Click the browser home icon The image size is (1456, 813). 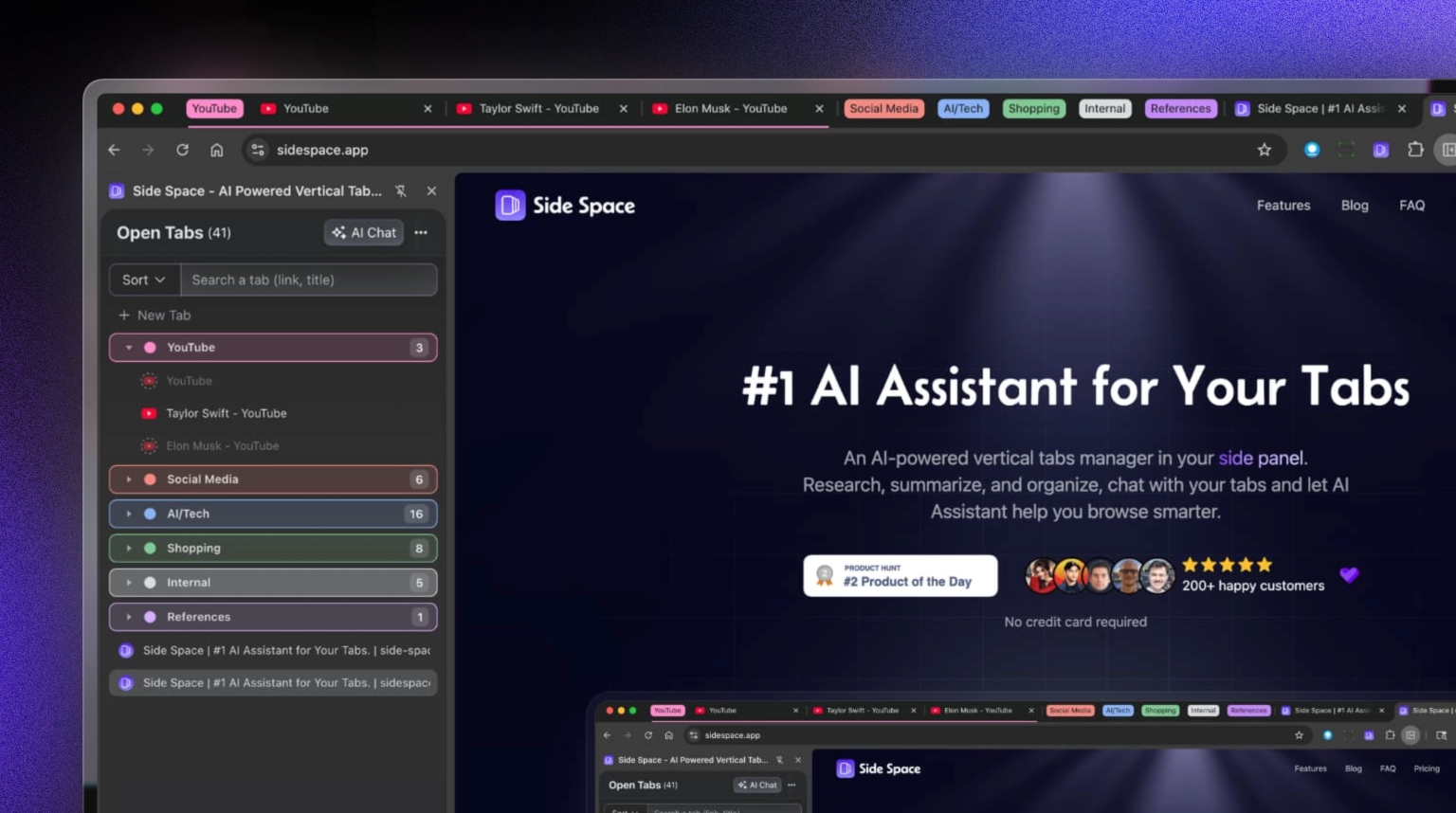click(217, 150)
